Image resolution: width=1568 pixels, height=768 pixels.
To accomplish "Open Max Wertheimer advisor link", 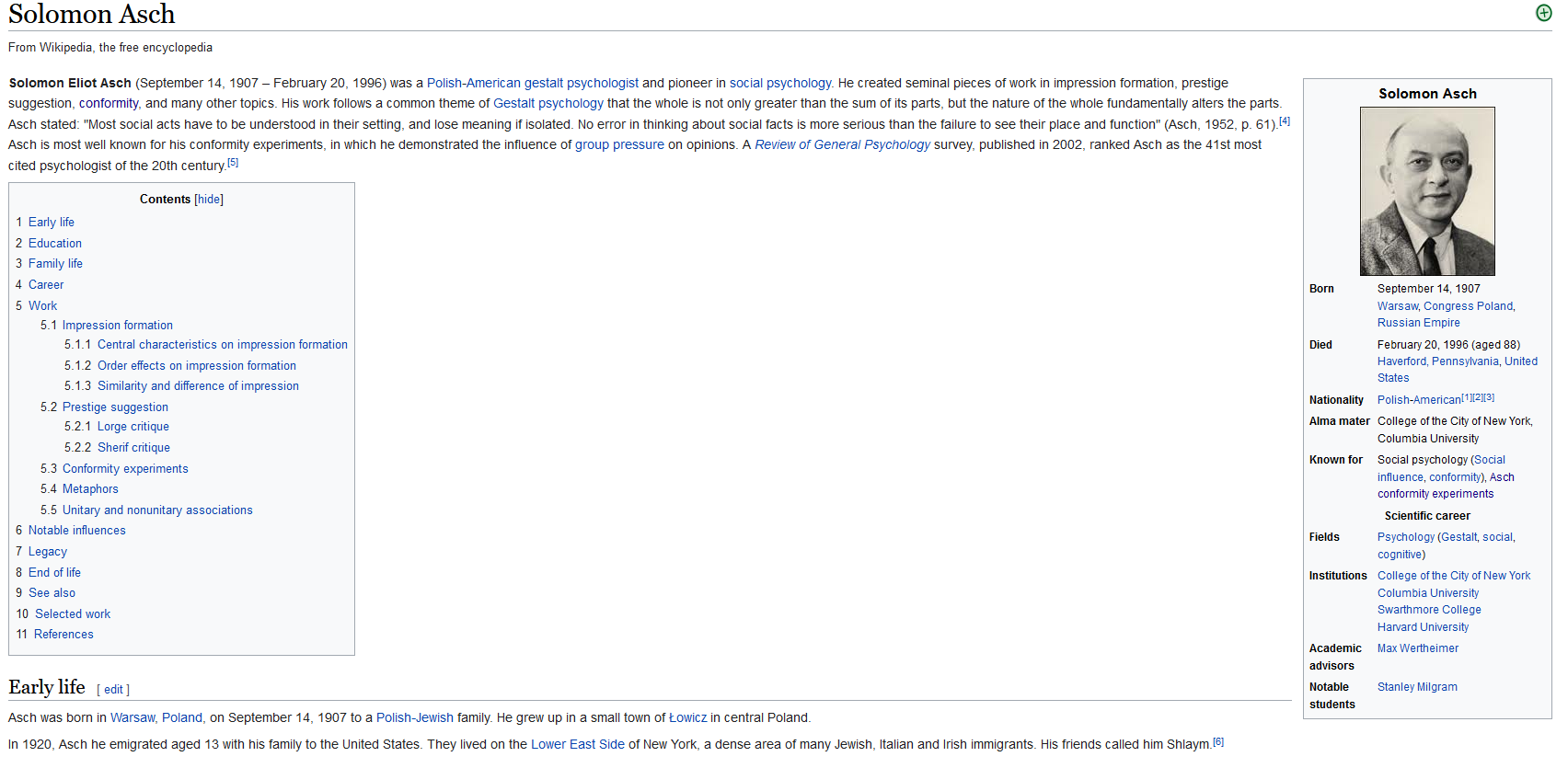I will pos(1418,648).
